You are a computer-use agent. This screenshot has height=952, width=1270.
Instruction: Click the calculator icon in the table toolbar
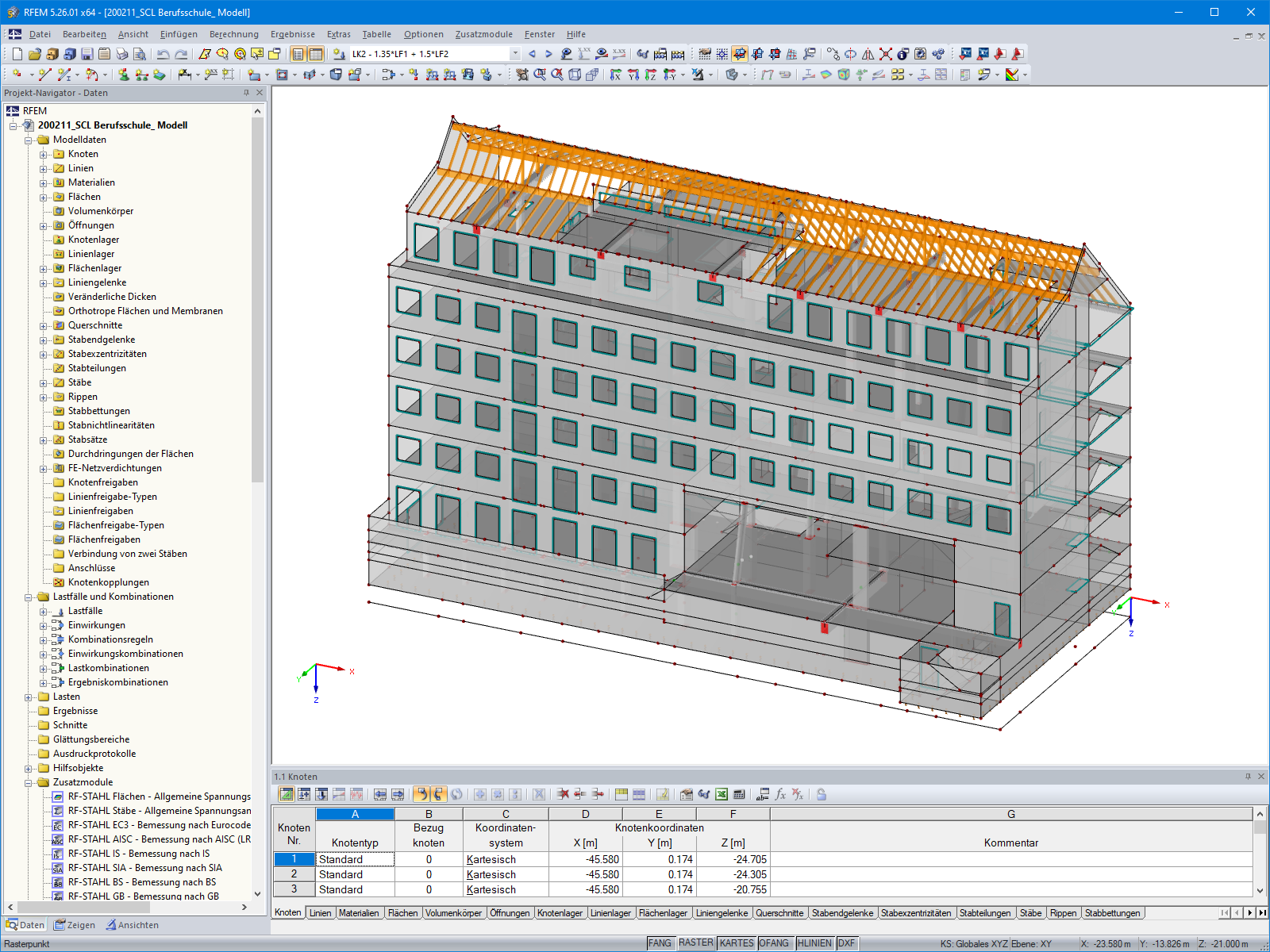pyautogui.click(x=740, y=793)
